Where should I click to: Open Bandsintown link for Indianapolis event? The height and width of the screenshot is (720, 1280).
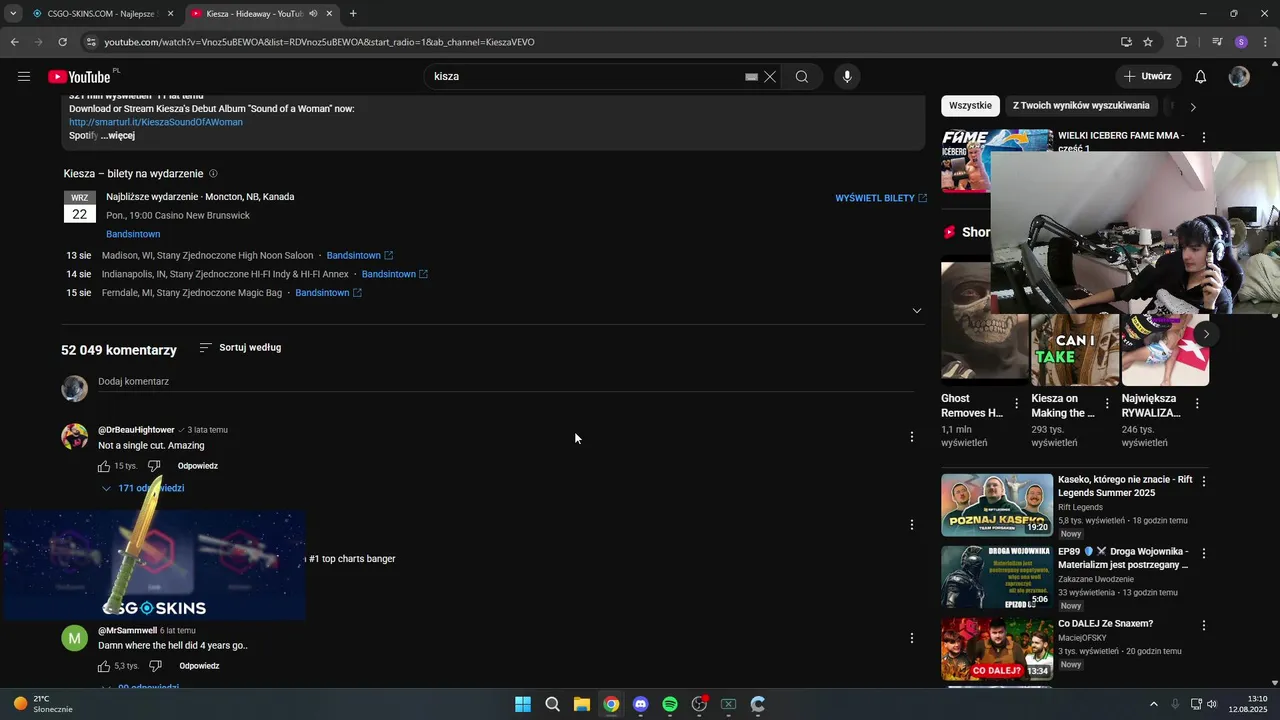394,274
